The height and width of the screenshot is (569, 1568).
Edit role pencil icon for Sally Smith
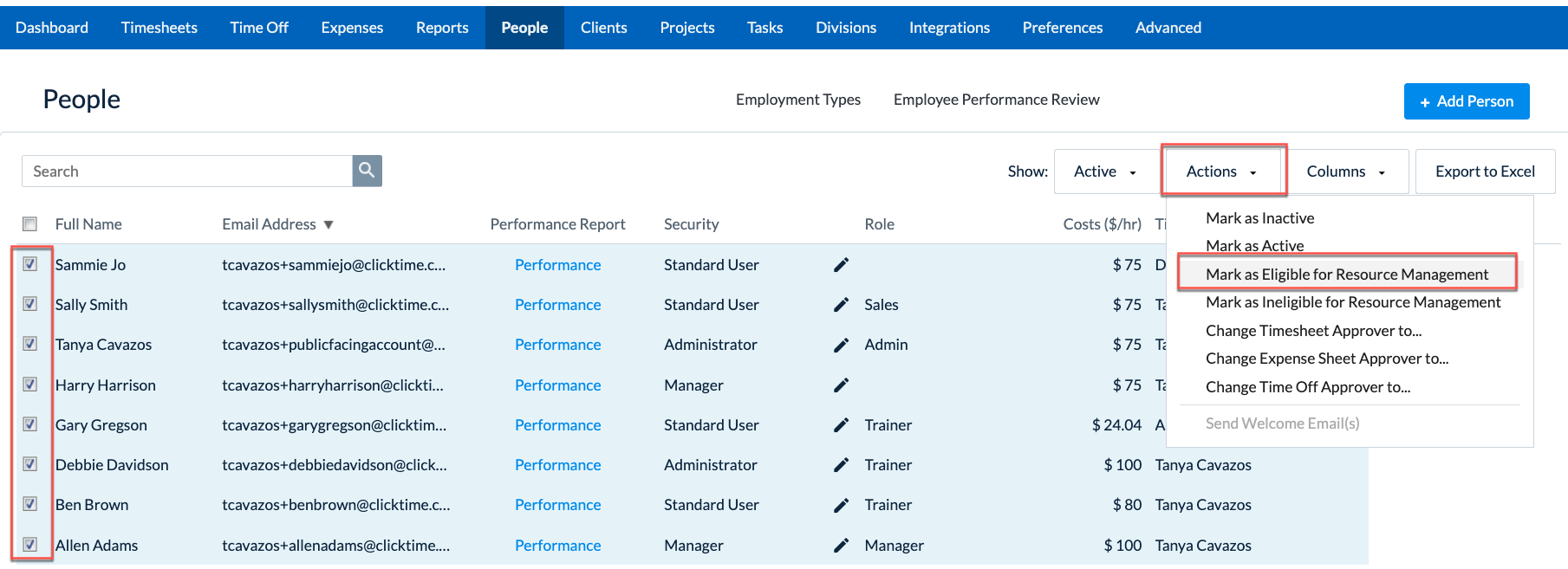(x=841, y=305)
